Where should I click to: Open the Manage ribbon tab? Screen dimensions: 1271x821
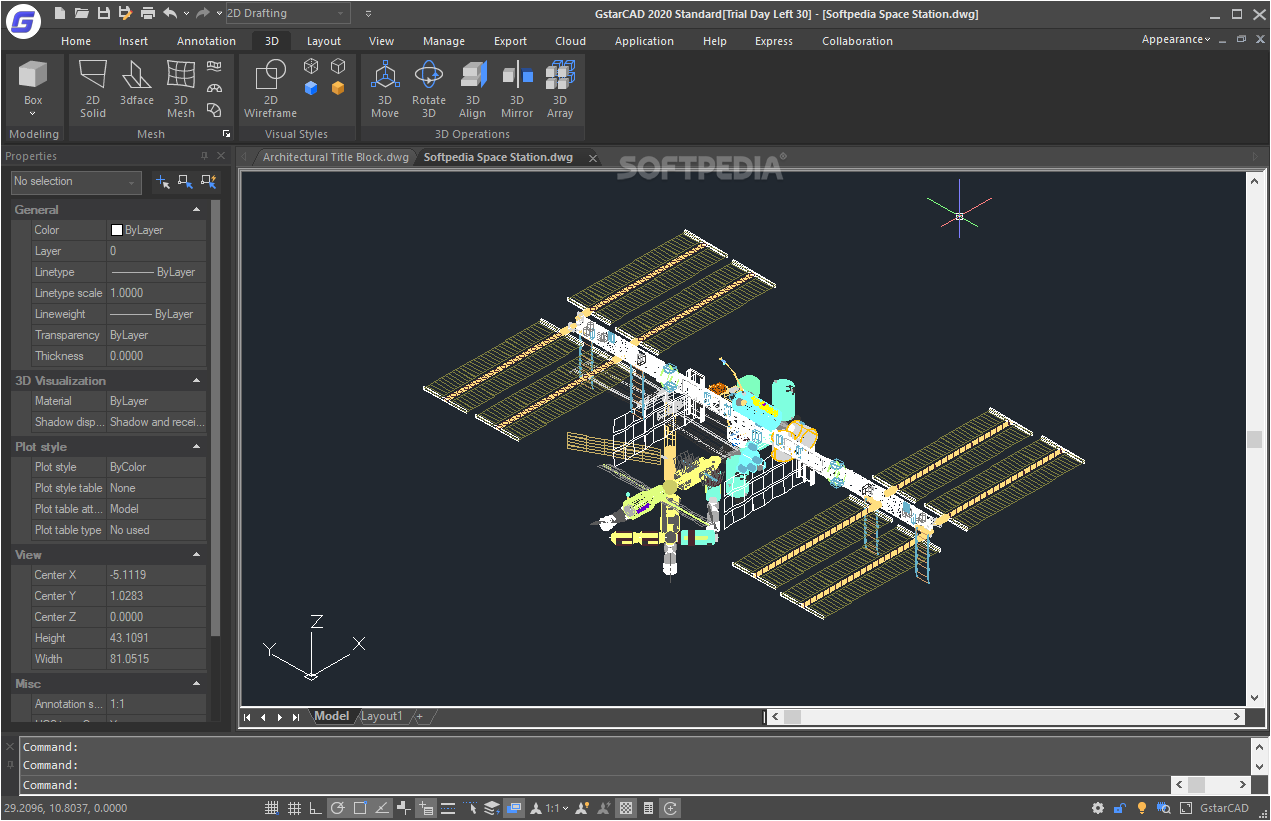pyautogui.click(x=443, y=41)
